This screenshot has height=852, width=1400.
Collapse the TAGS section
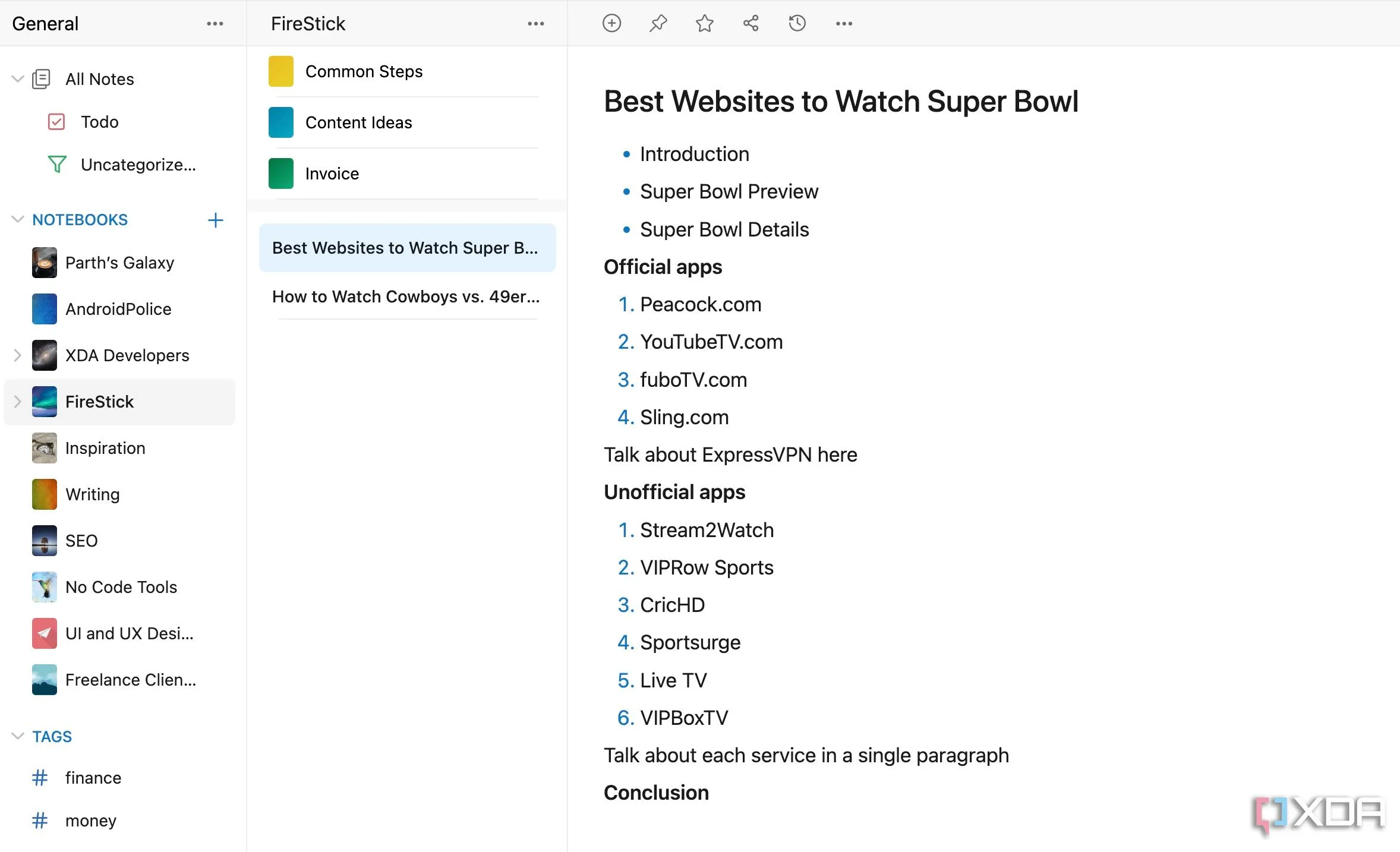click(x=18, y=736)
